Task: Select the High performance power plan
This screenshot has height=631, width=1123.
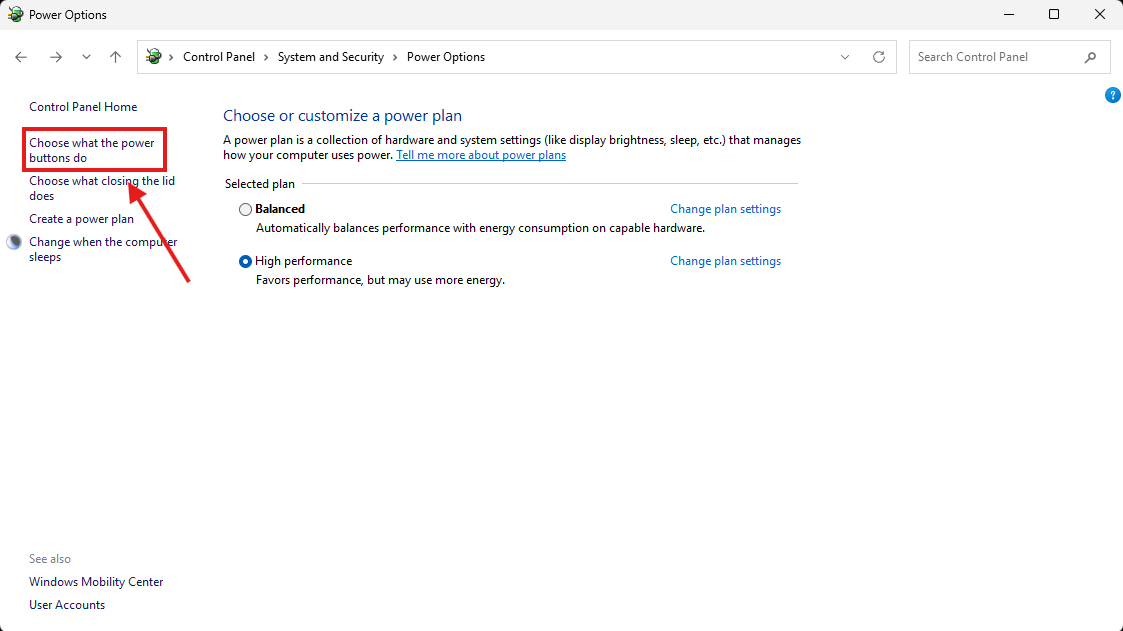Action: point(246,262)
